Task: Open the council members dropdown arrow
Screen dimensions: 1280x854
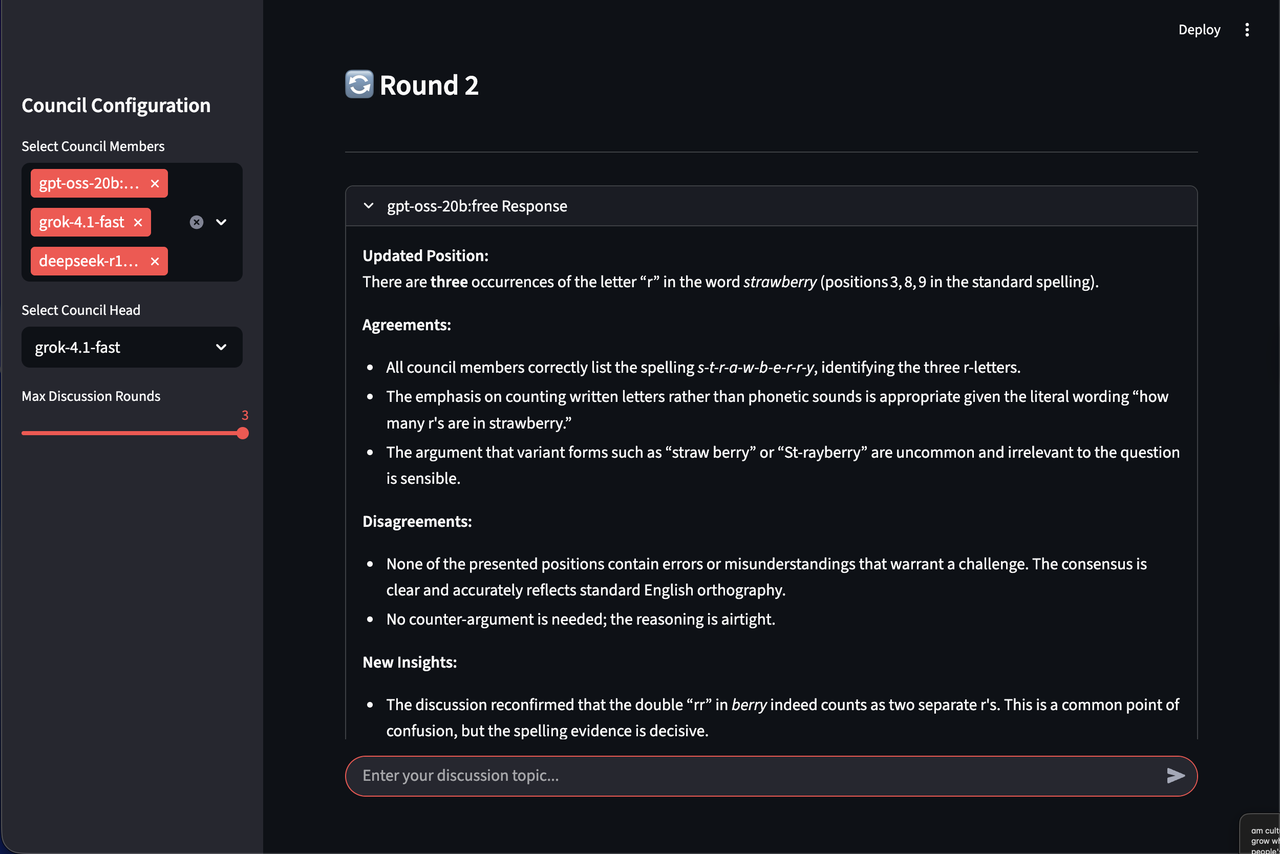Action: (x=222, y=222)
